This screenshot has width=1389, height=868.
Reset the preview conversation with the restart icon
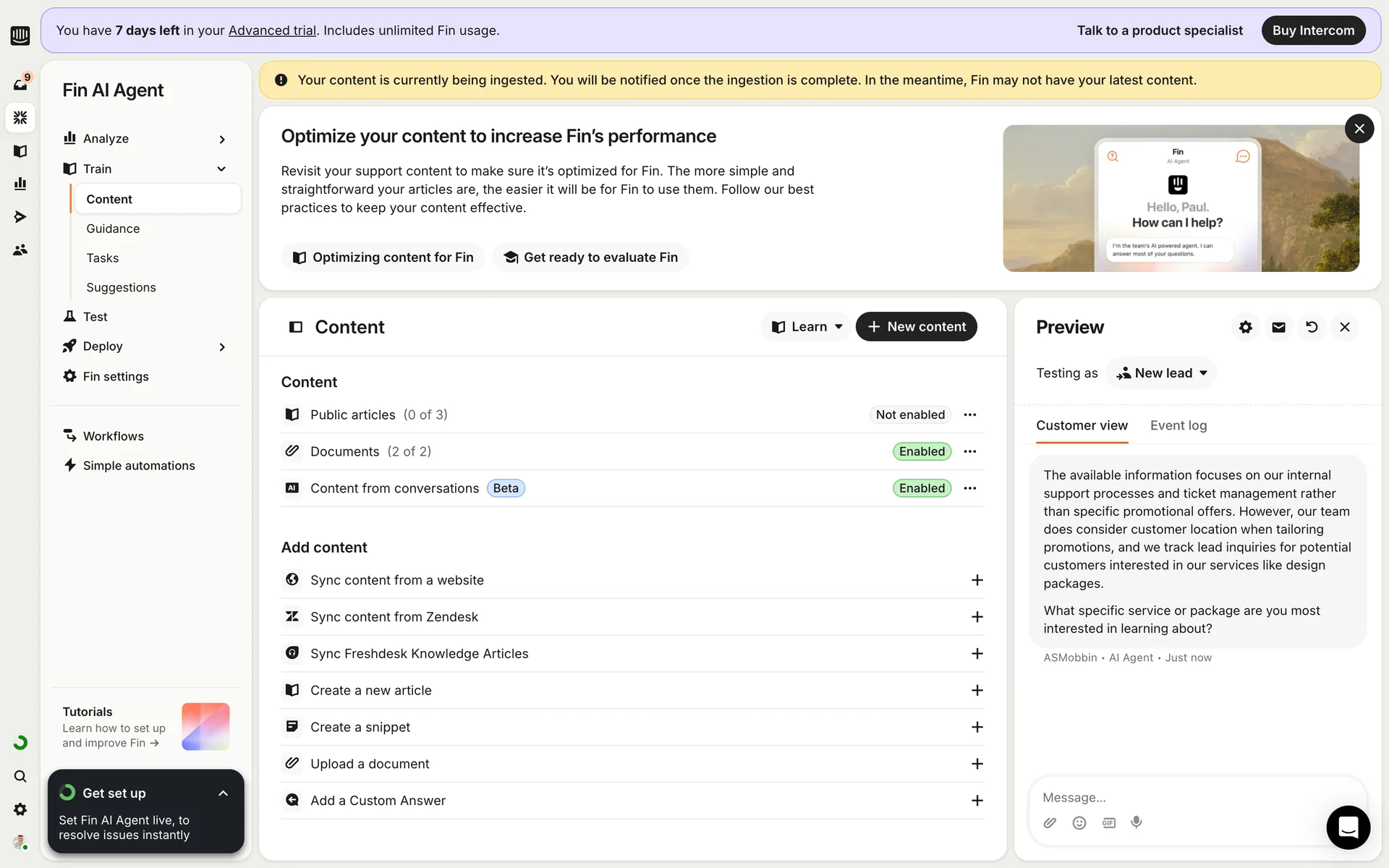[1312, 327]
